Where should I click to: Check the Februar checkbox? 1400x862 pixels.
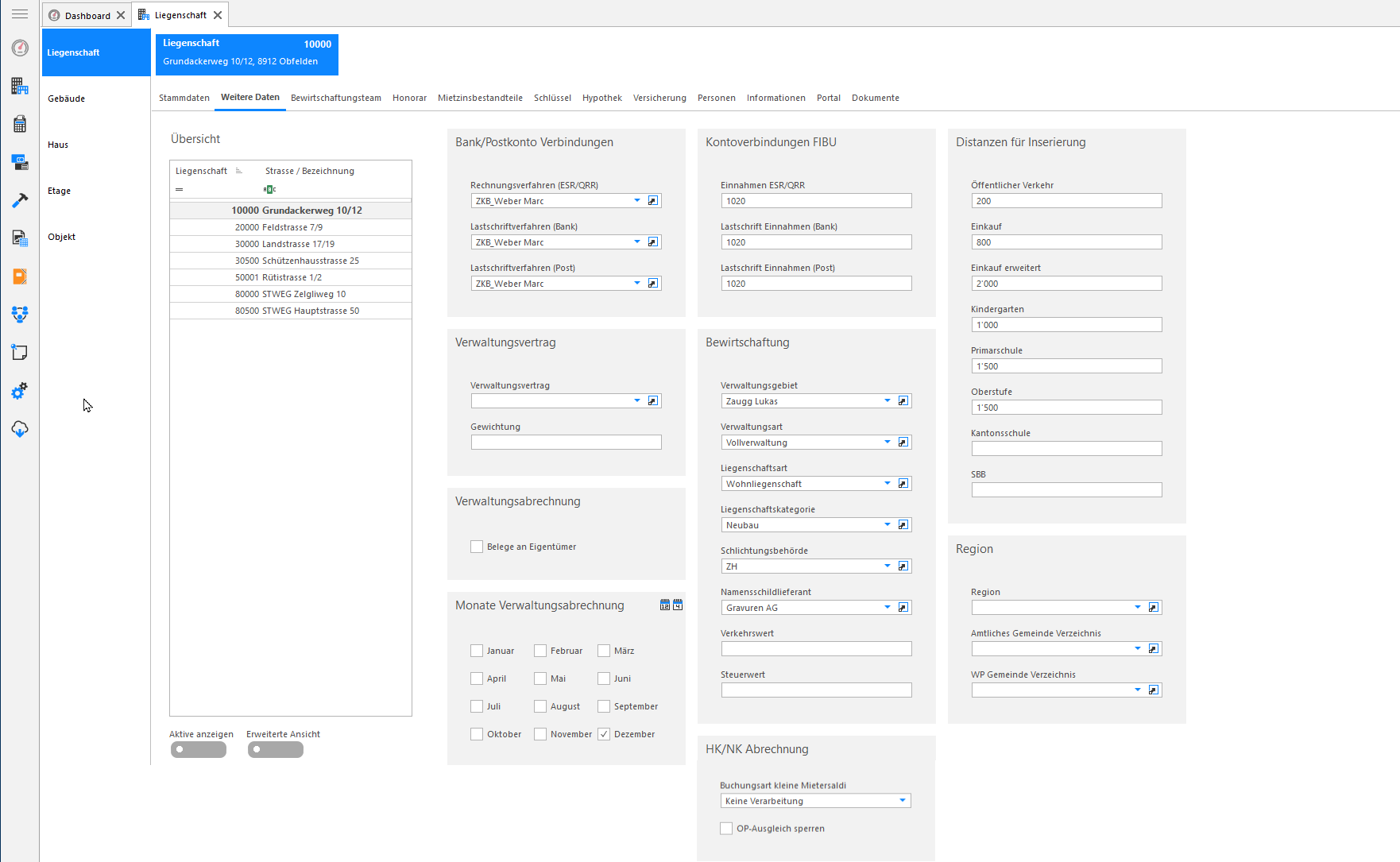(x=540, y=651)
